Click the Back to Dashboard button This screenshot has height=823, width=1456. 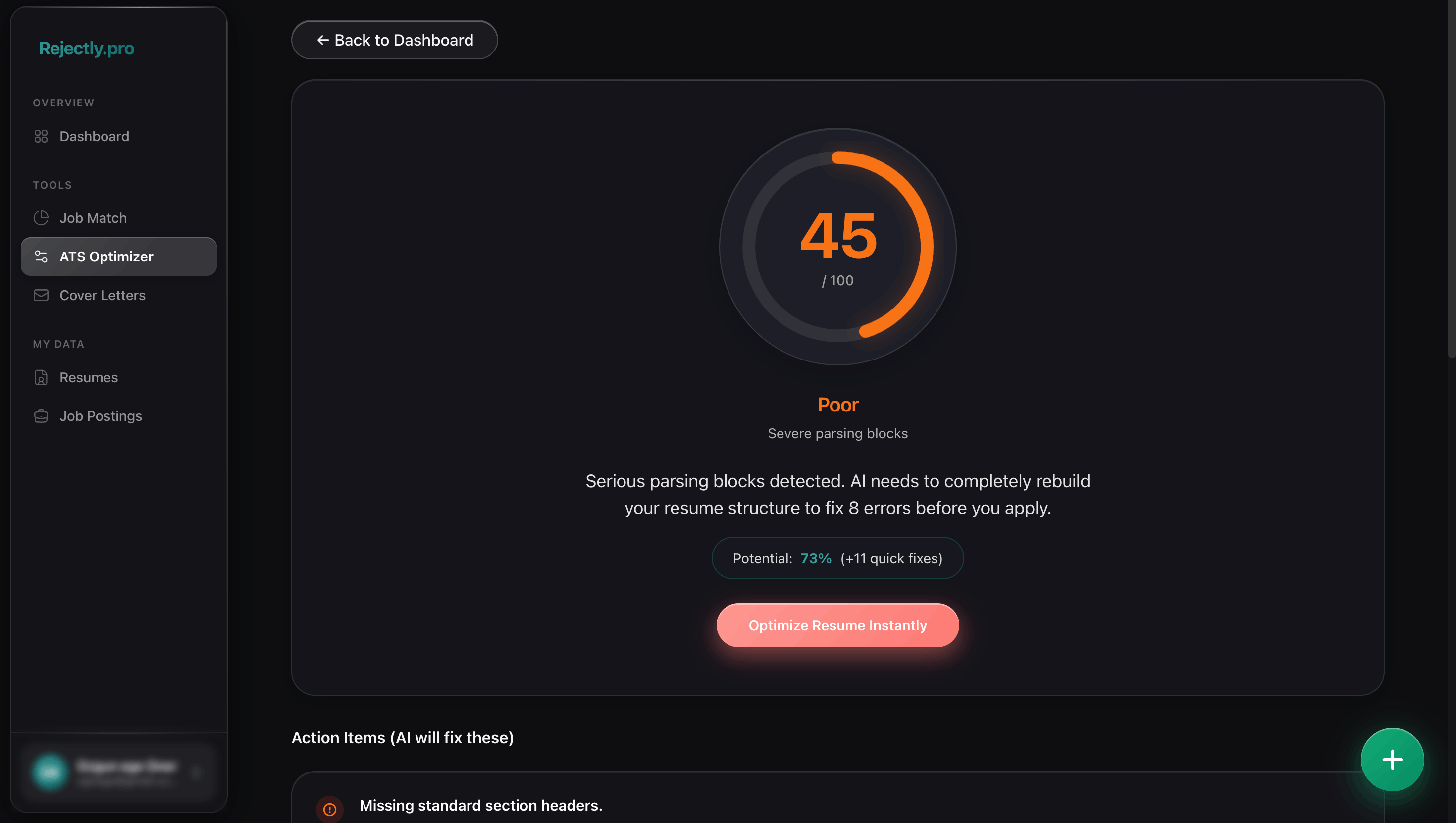pos(395,40)
